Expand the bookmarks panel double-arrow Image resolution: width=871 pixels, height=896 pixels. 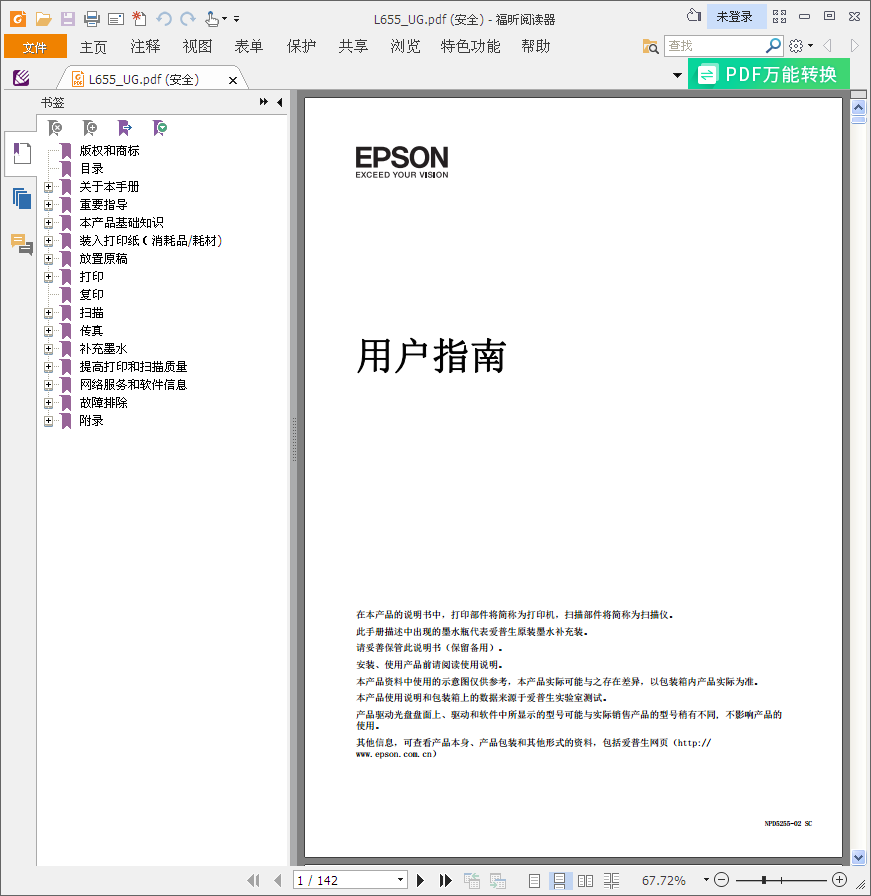263,102
